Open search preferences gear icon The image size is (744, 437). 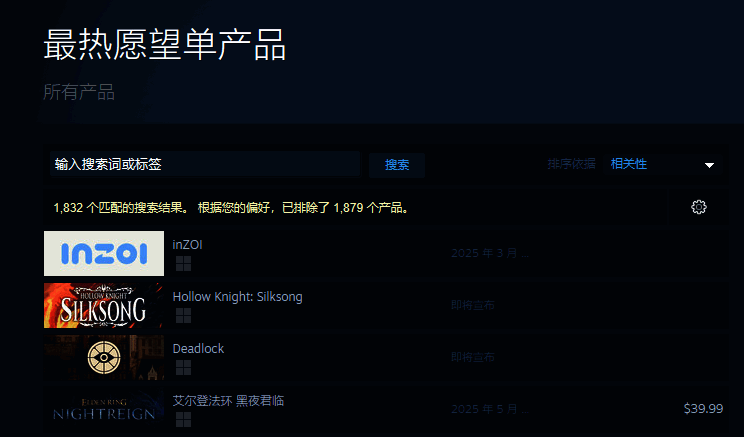[698, 207]
